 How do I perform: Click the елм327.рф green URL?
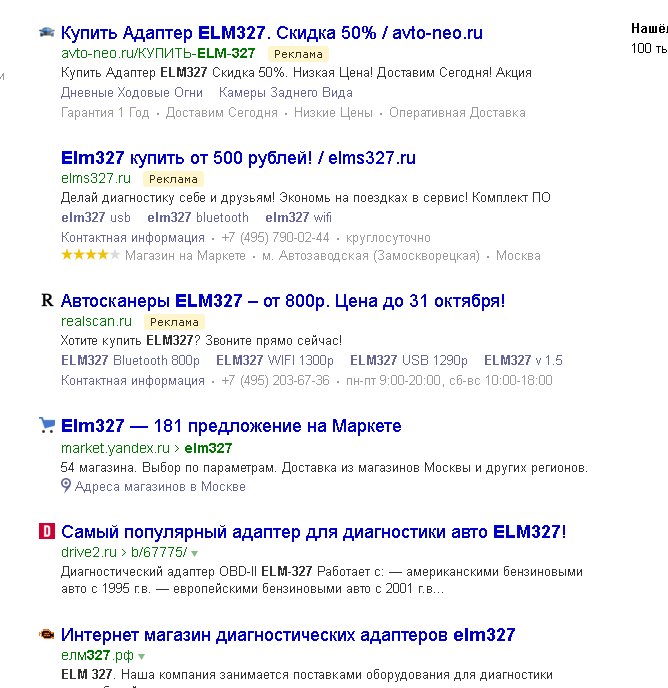(x=97, y=655)
